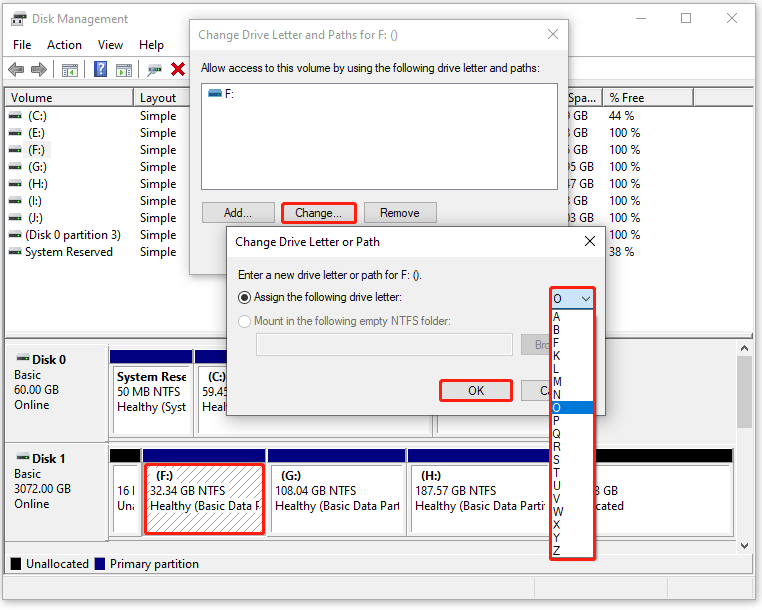Open the drive letter combo box showing O

click(x=572, y=298)
